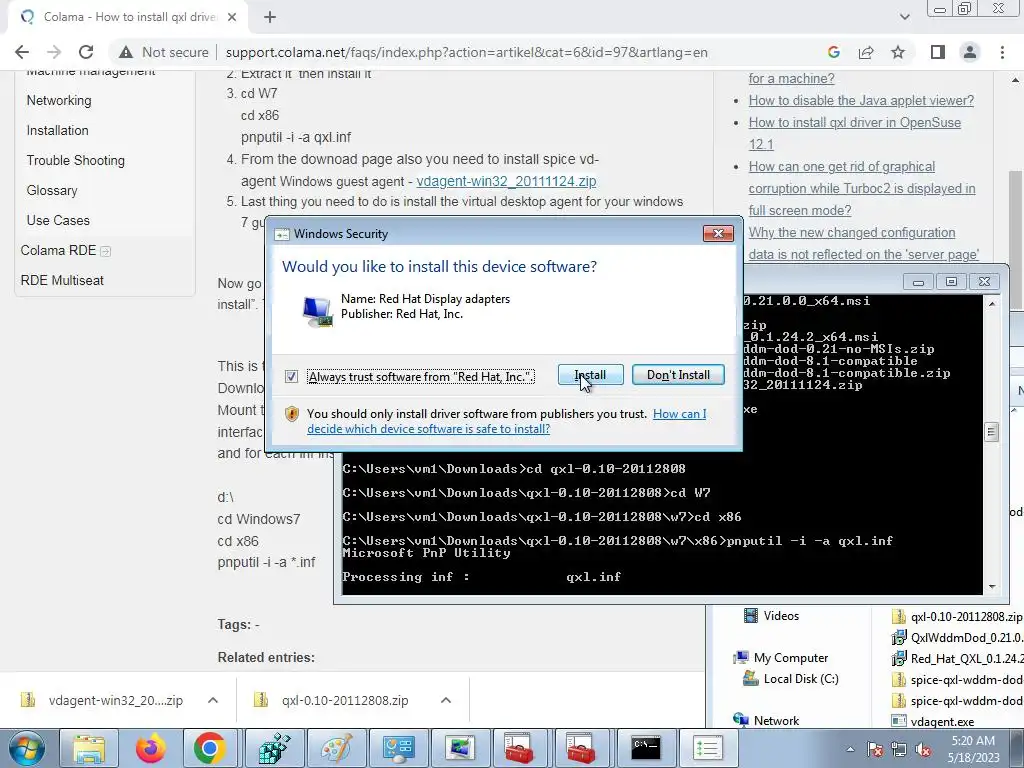The width and height of the screenshot is (1024, 768).
Task: Open Chrome three-dot menu
Action: tap(1002, 52)
